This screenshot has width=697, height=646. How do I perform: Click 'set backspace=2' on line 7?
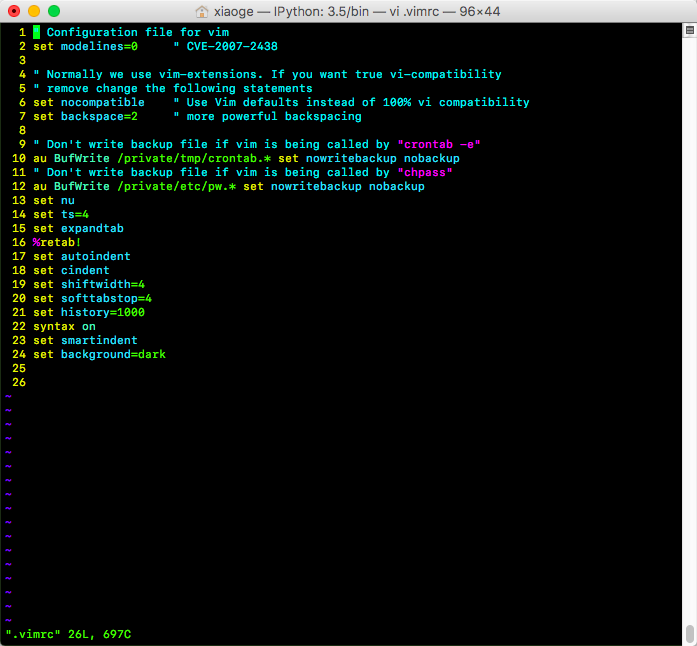pyautogui.click(x=85, y=116)
